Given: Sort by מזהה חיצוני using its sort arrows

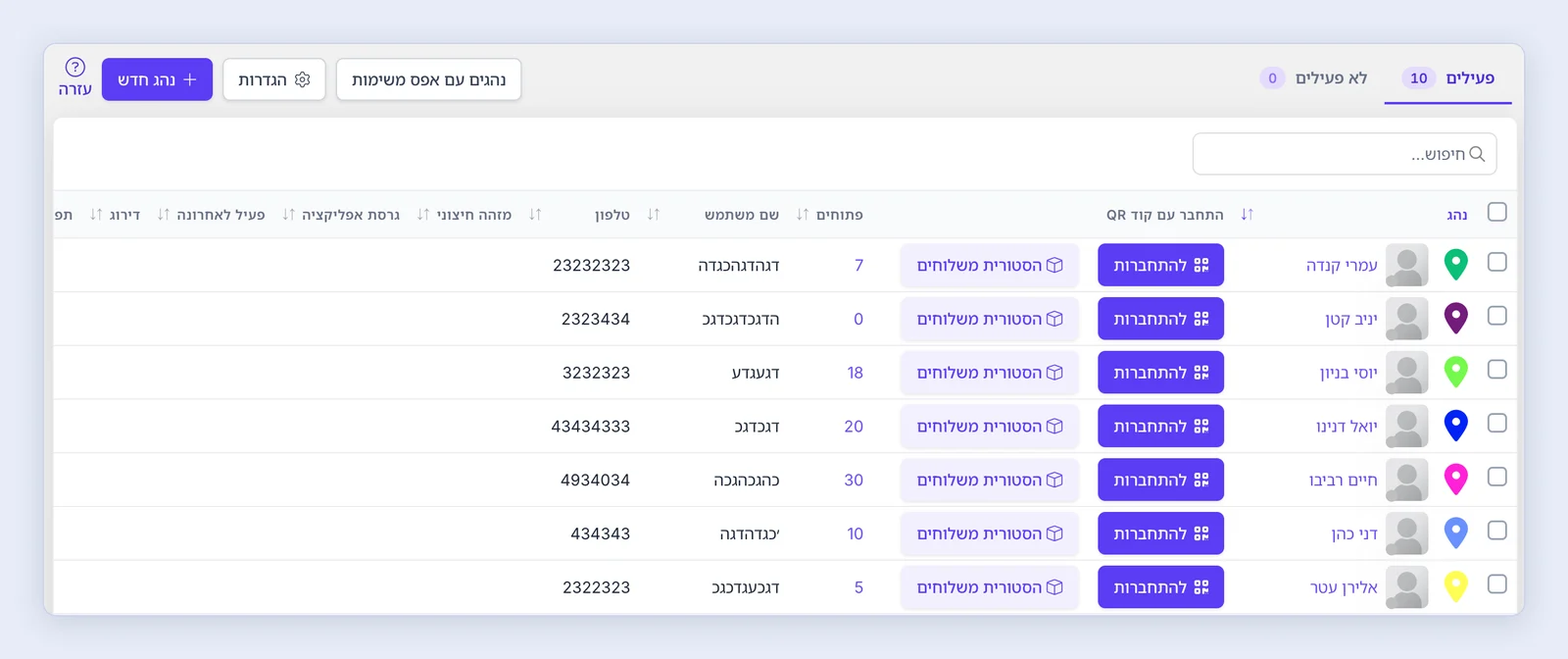Looking at the screenshot, I should coord(423,215).
